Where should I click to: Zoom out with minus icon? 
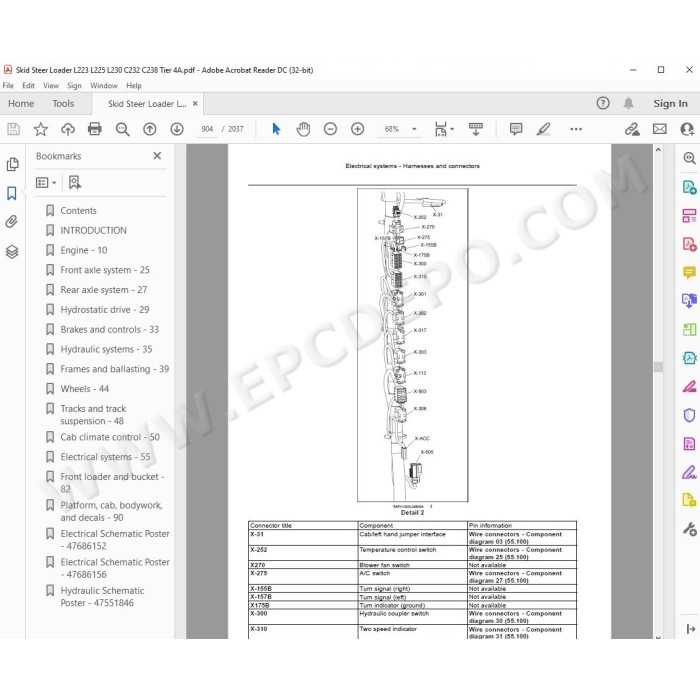330,129
